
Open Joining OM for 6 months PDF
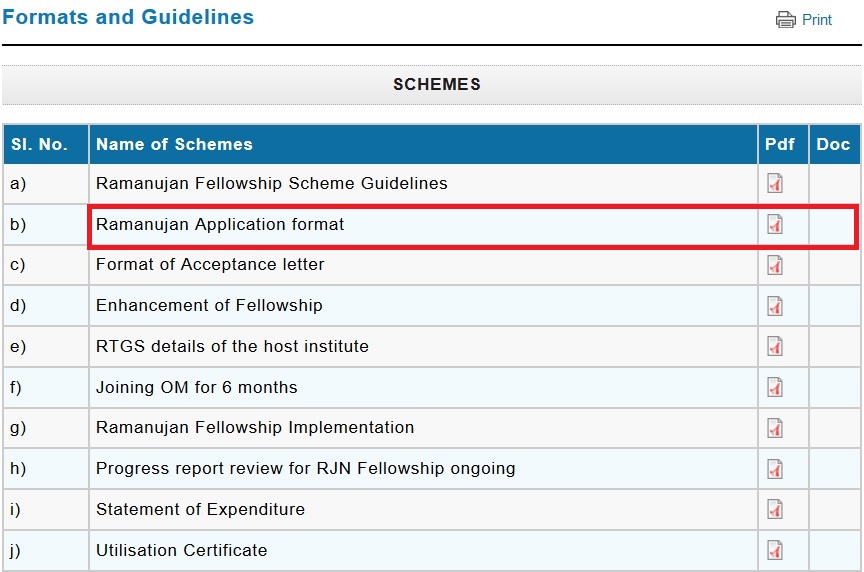click(x=775, y=387)
